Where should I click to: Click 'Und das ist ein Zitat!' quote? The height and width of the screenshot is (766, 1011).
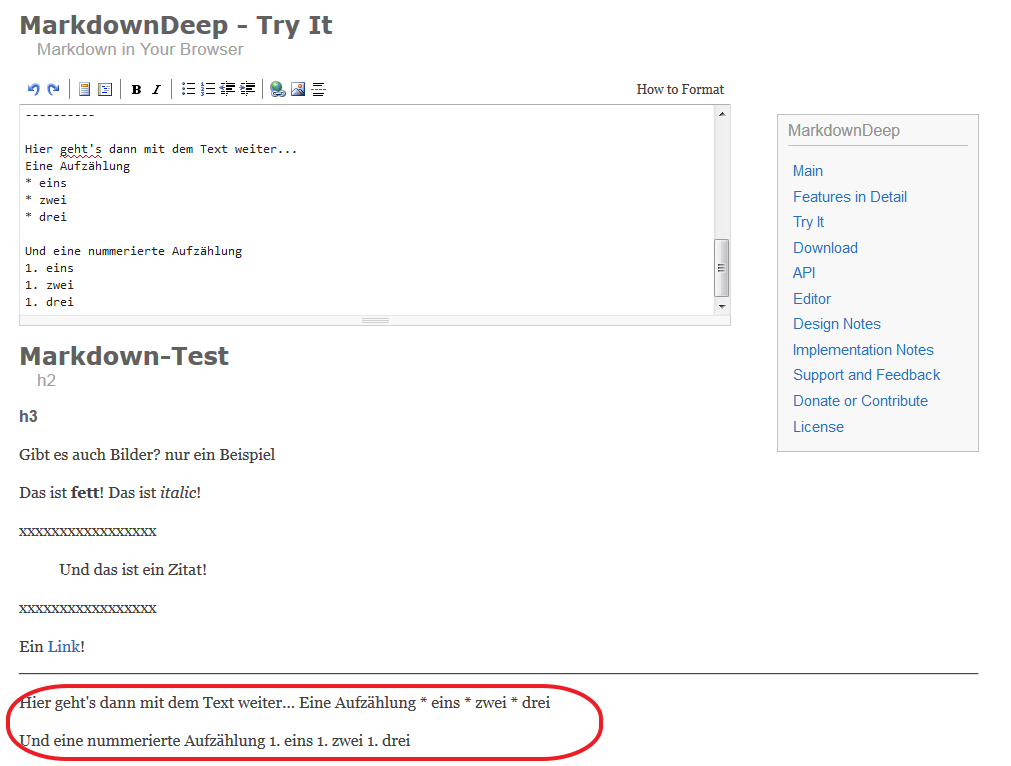(133, 569)
